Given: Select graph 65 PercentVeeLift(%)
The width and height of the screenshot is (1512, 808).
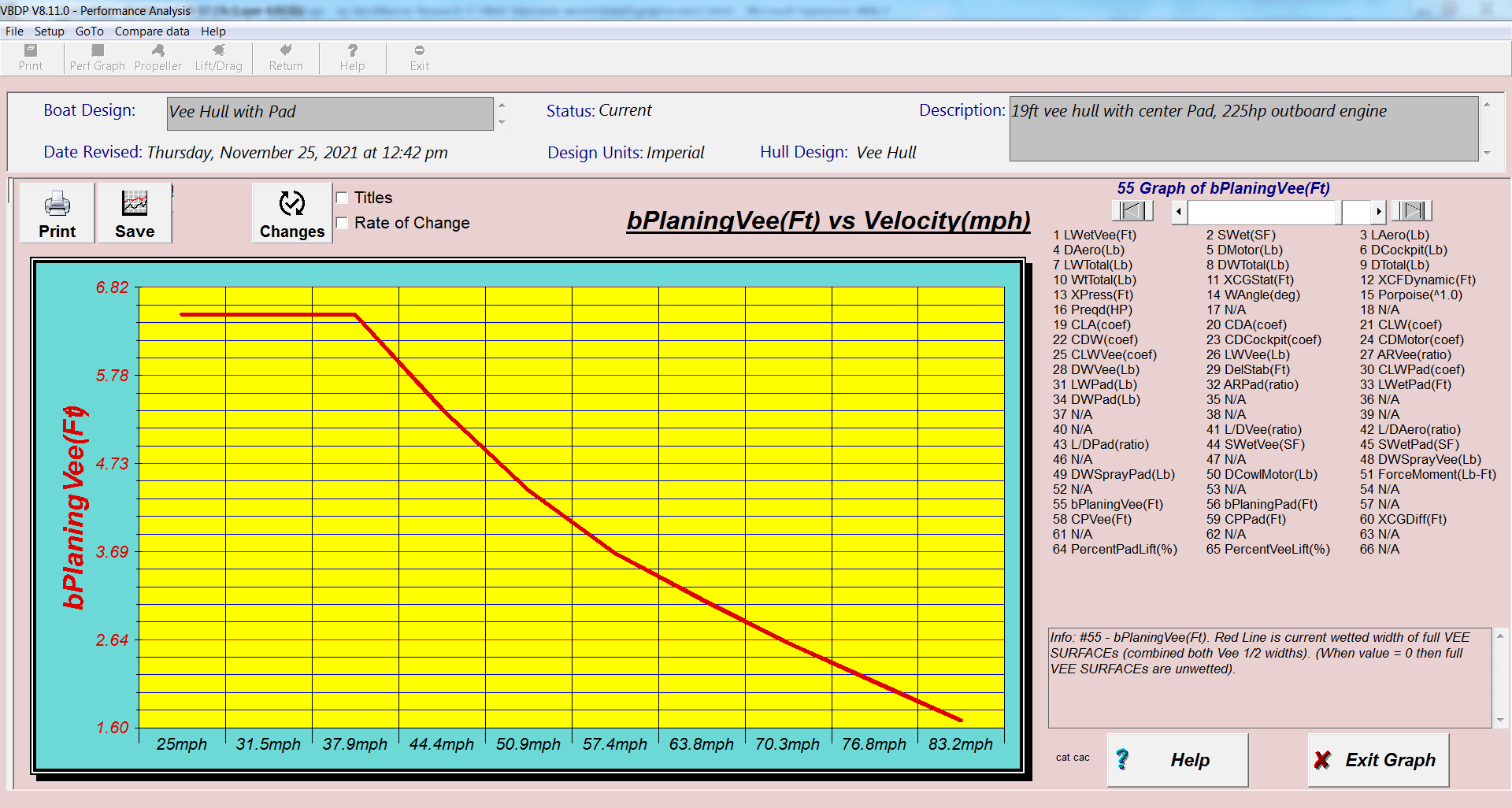Looking at the screenshot, I should coord(1268,549).
